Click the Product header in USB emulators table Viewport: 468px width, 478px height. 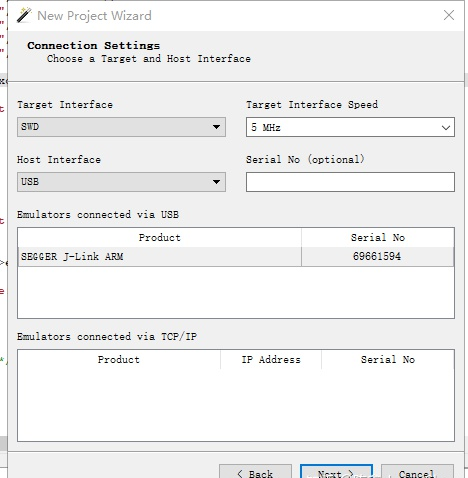click(160, 238)
